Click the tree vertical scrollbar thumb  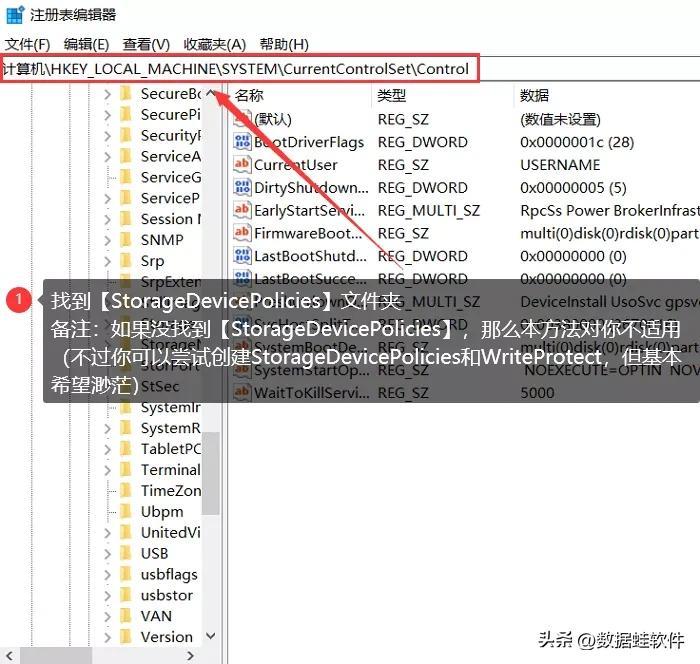pos(211,473)
